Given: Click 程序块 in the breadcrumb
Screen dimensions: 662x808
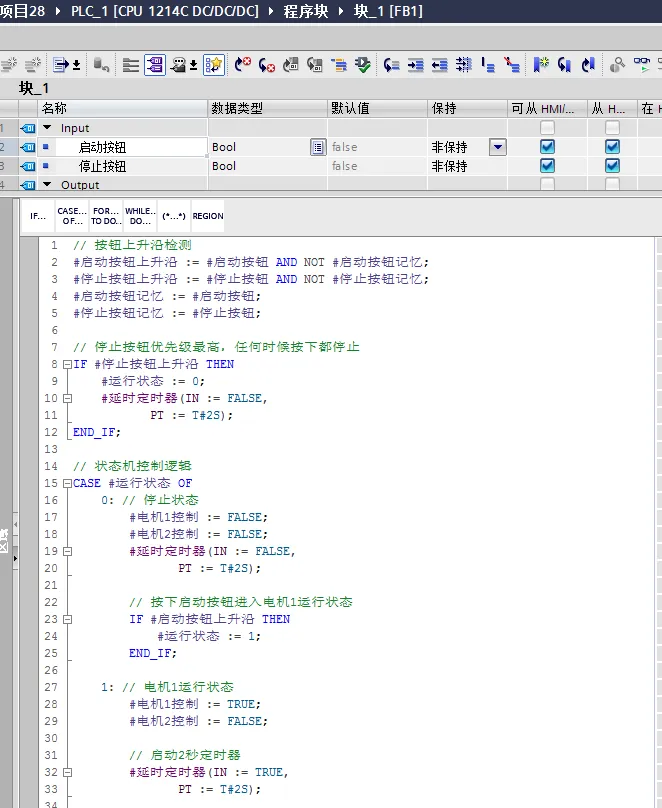Looking at the screenshot, I should (305, 11).
